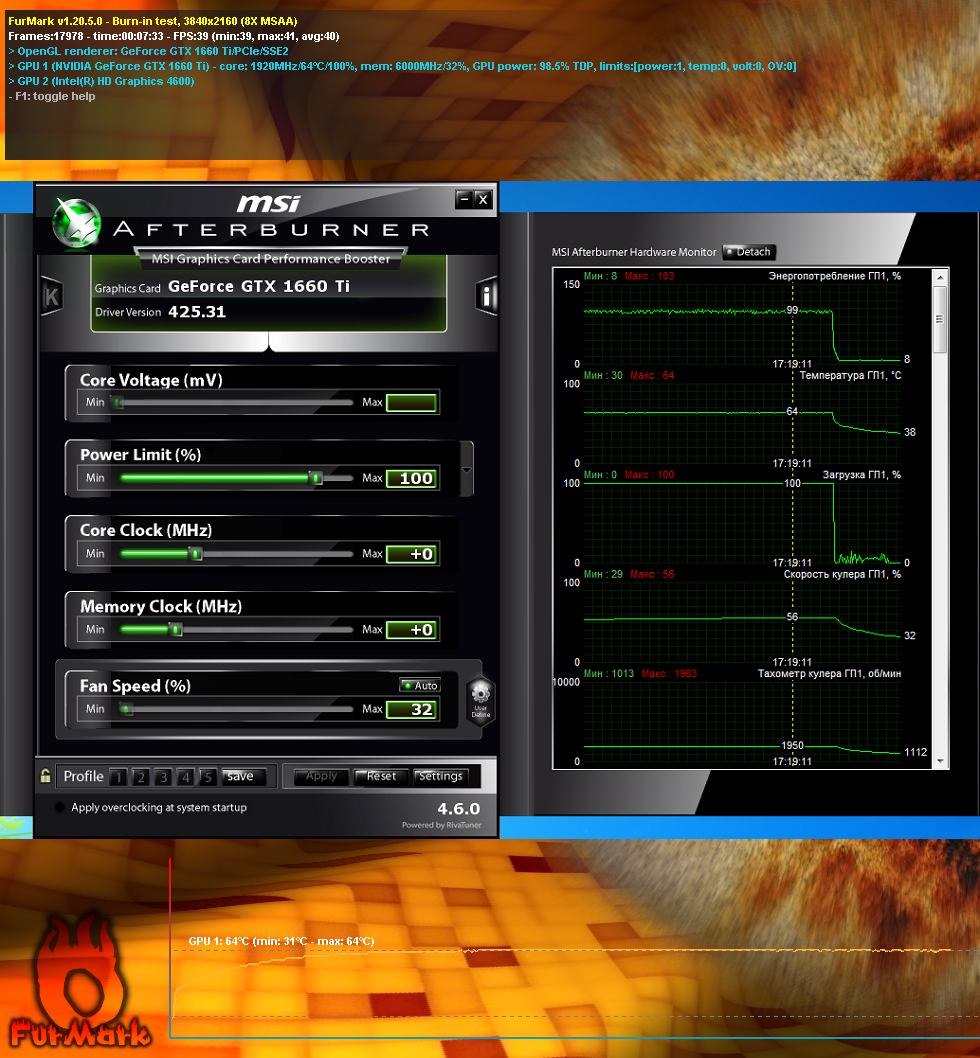Open the User Define fan gear icon

(480, 697)
